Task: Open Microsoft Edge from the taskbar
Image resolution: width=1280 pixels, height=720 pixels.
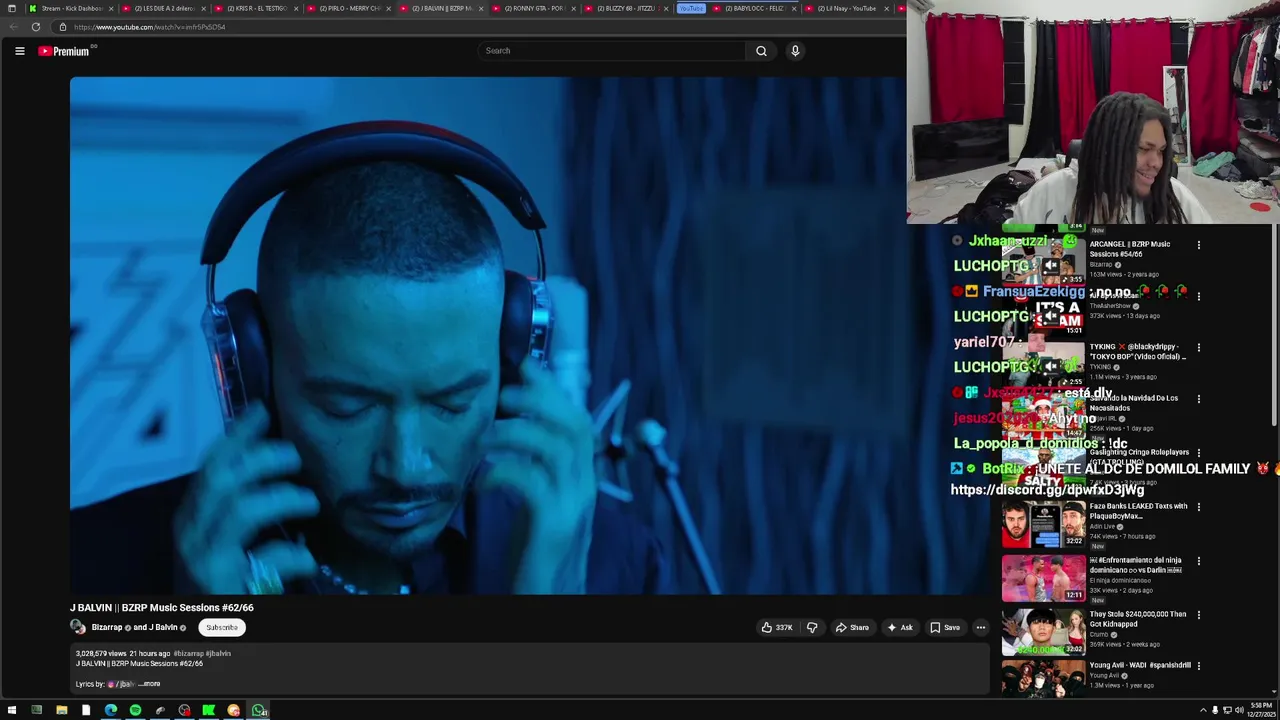Action: click(110, 711)
